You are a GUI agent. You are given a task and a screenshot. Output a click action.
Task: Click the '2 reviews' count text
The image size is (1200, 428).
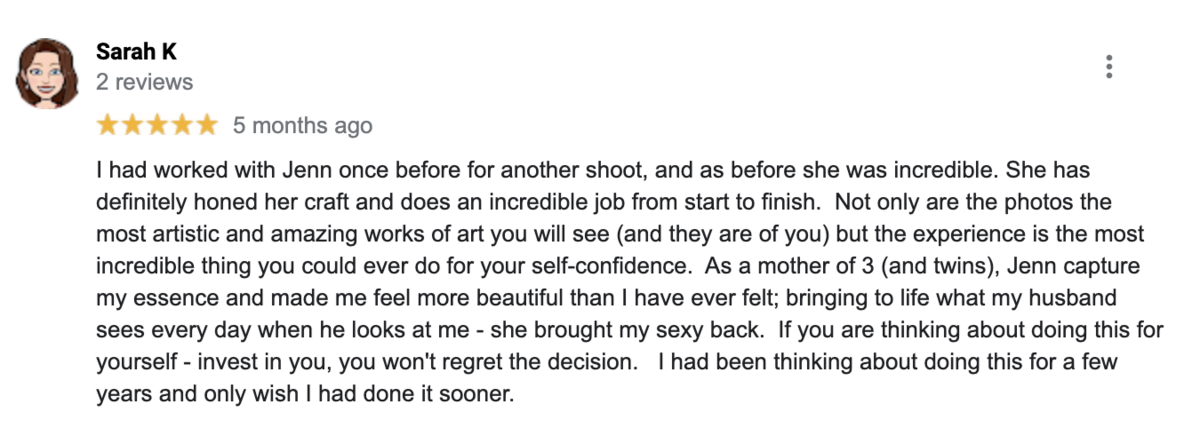click(144, 82)
